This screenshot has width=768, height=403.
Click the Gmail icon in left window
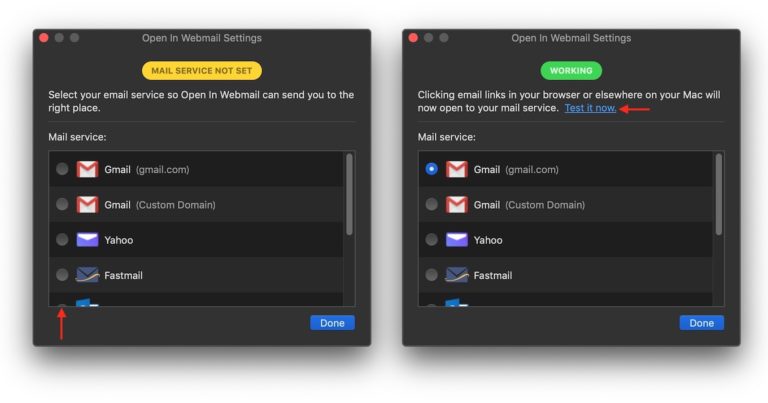[87, 169]
